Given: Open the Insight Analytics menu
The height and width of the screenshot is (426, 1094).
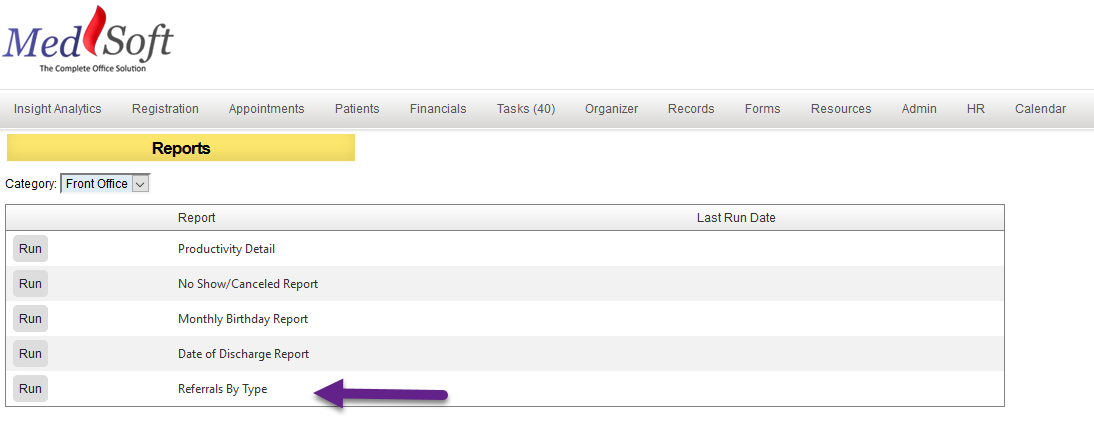Looking at the screenshot, I should (x=57, y=109).
